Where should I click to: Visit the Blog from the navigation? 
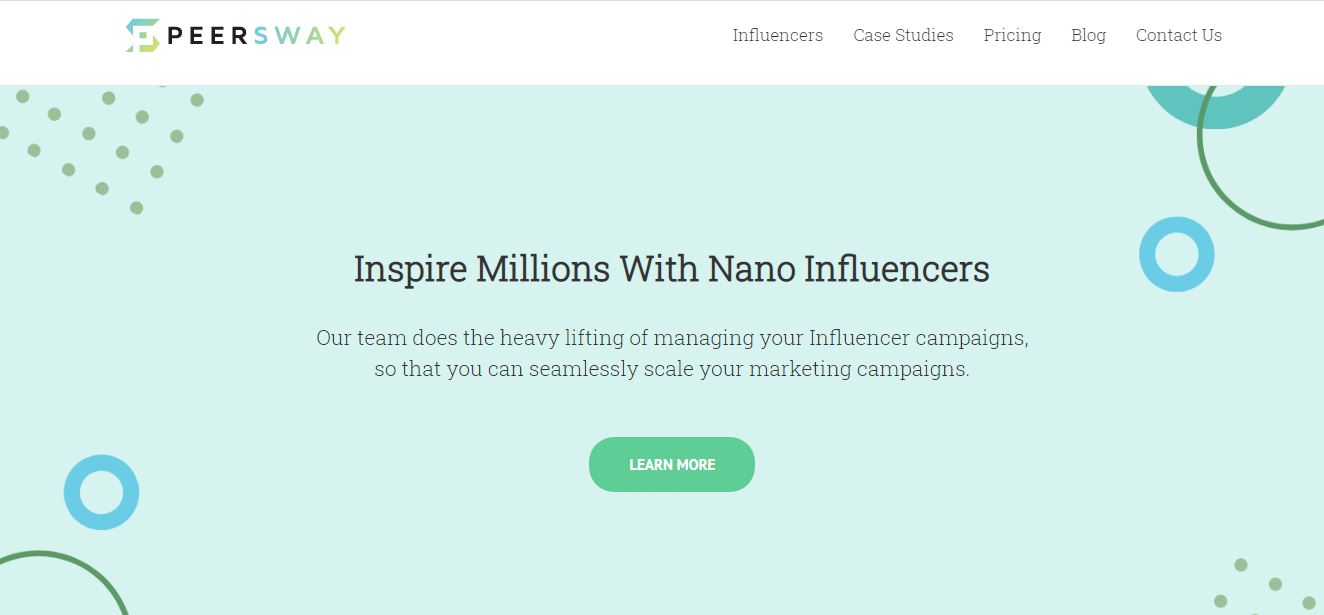[1088, 35]
